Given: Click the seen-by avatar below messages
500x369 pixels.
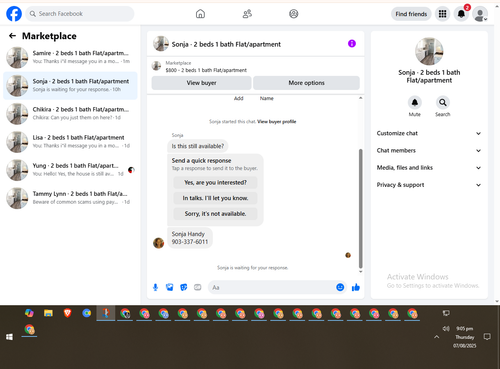Looking at the screenshot, I should pyautogui.click(x=348, y=255).
